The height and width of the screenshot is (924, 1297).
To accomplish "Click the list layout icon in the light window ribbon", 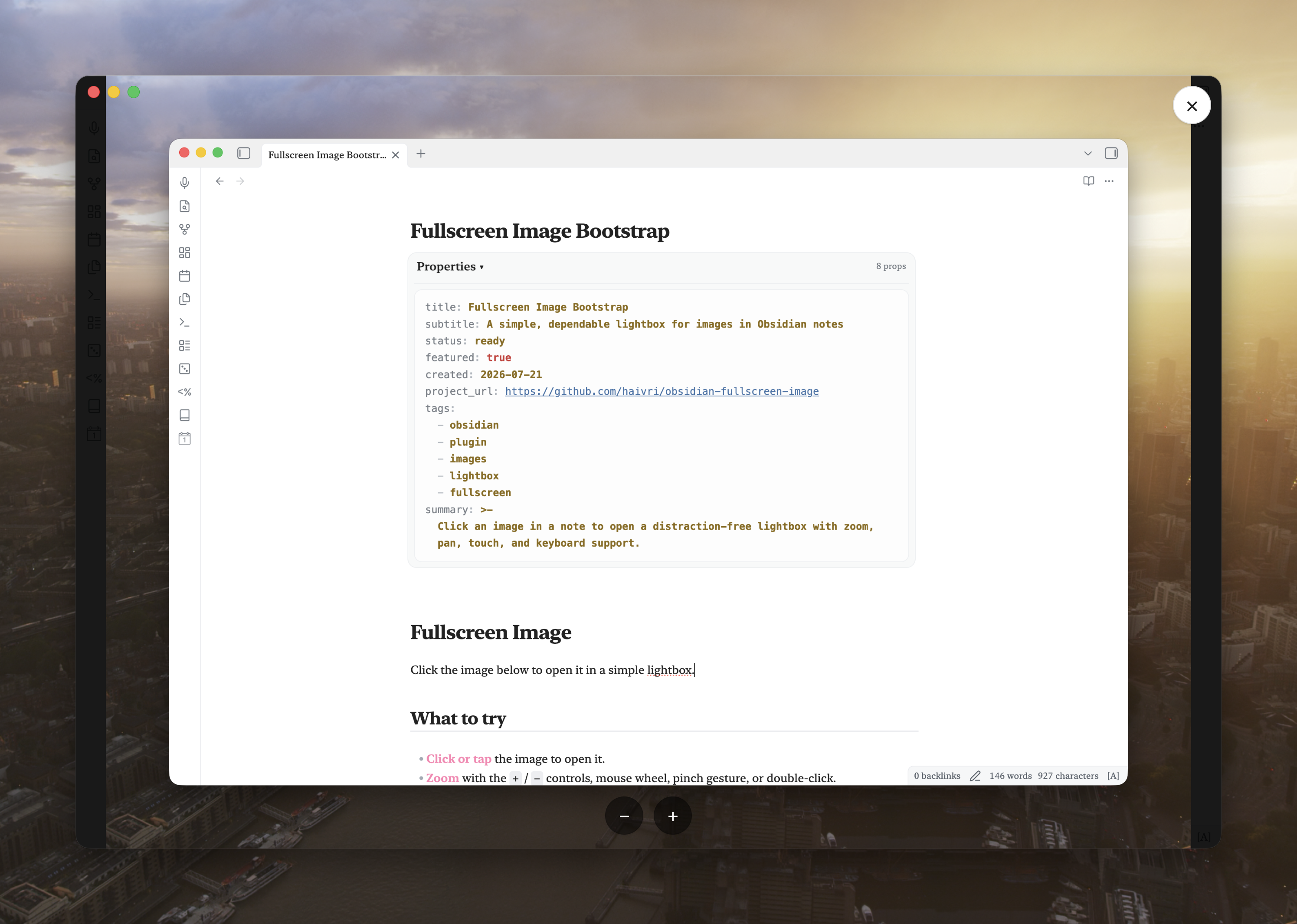I will pos(184,345).
